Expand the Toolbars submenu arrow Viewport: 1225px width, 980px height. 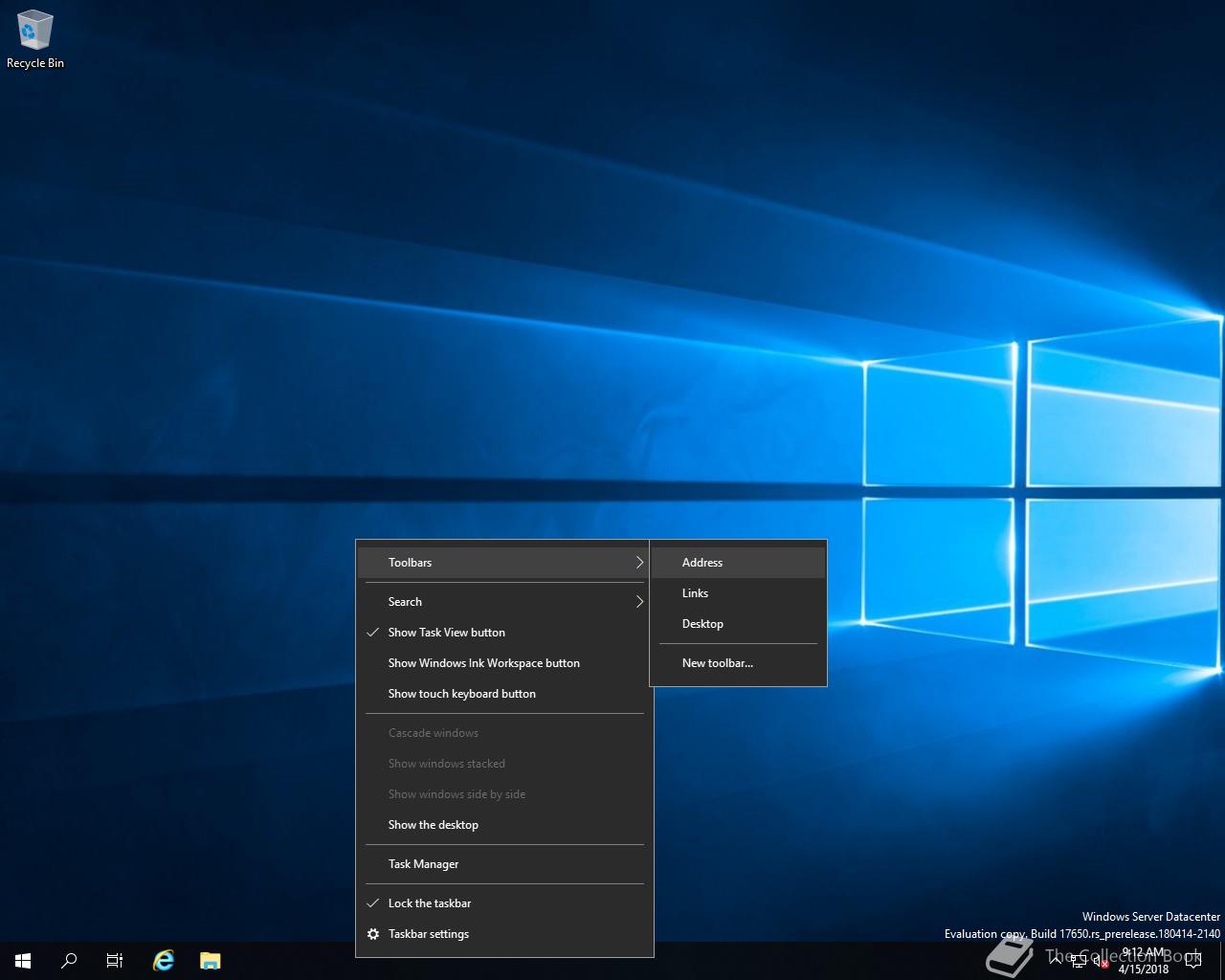[x=639, y=563]
